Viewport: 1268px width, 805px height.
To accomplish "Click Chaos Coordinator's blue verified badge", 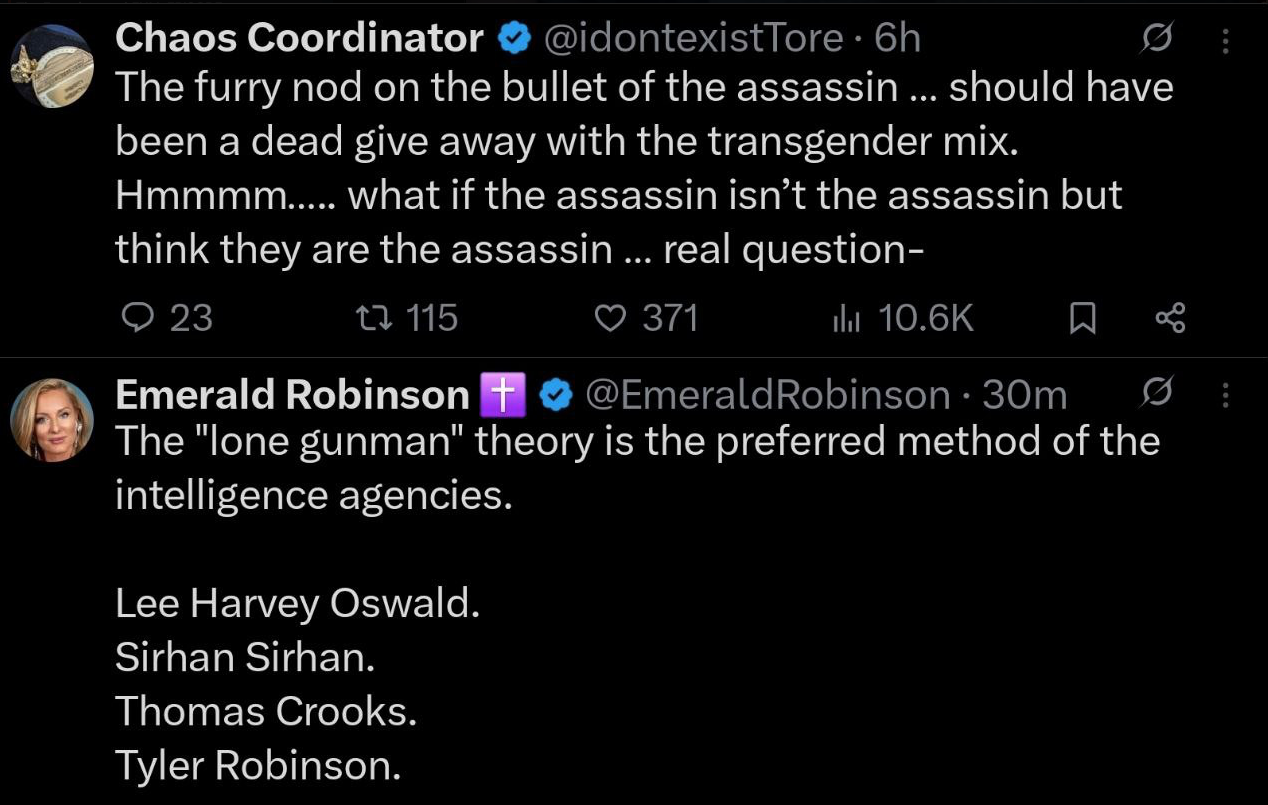I will pos(513,40).
